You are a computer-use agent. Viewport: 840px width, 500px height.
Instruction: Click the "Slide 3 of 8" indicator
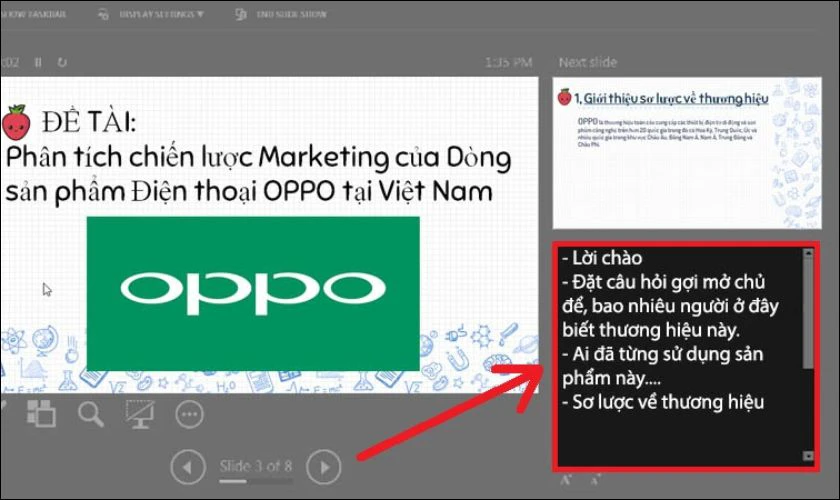(x=256, y=466)
